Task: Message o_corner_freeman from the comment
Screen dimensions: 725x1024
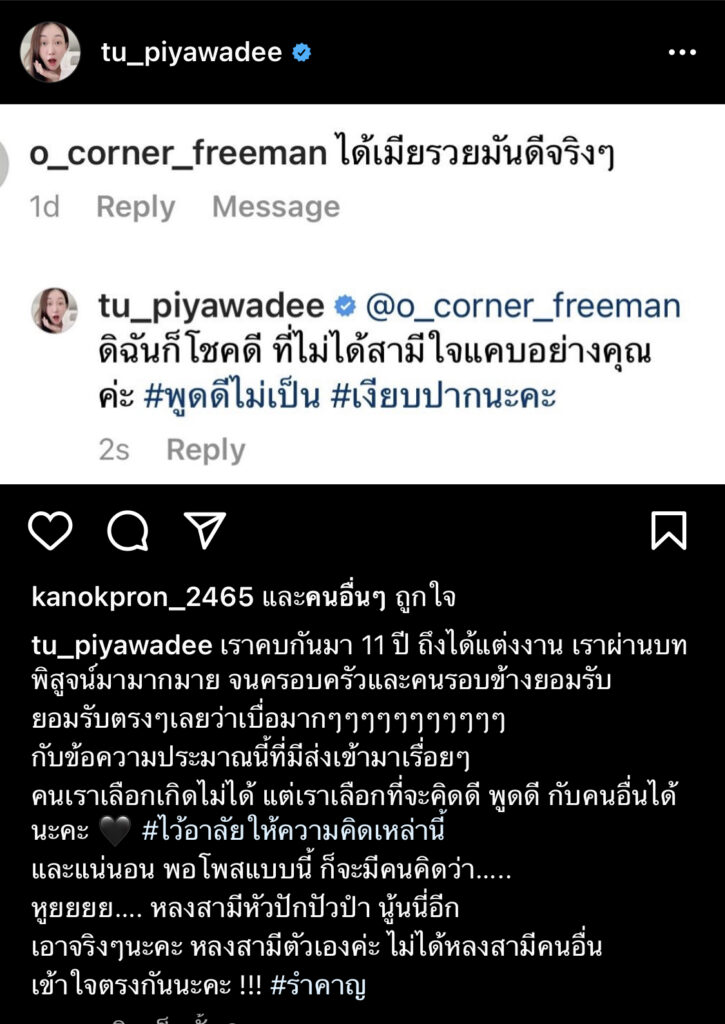Action: tap(276, 207)
